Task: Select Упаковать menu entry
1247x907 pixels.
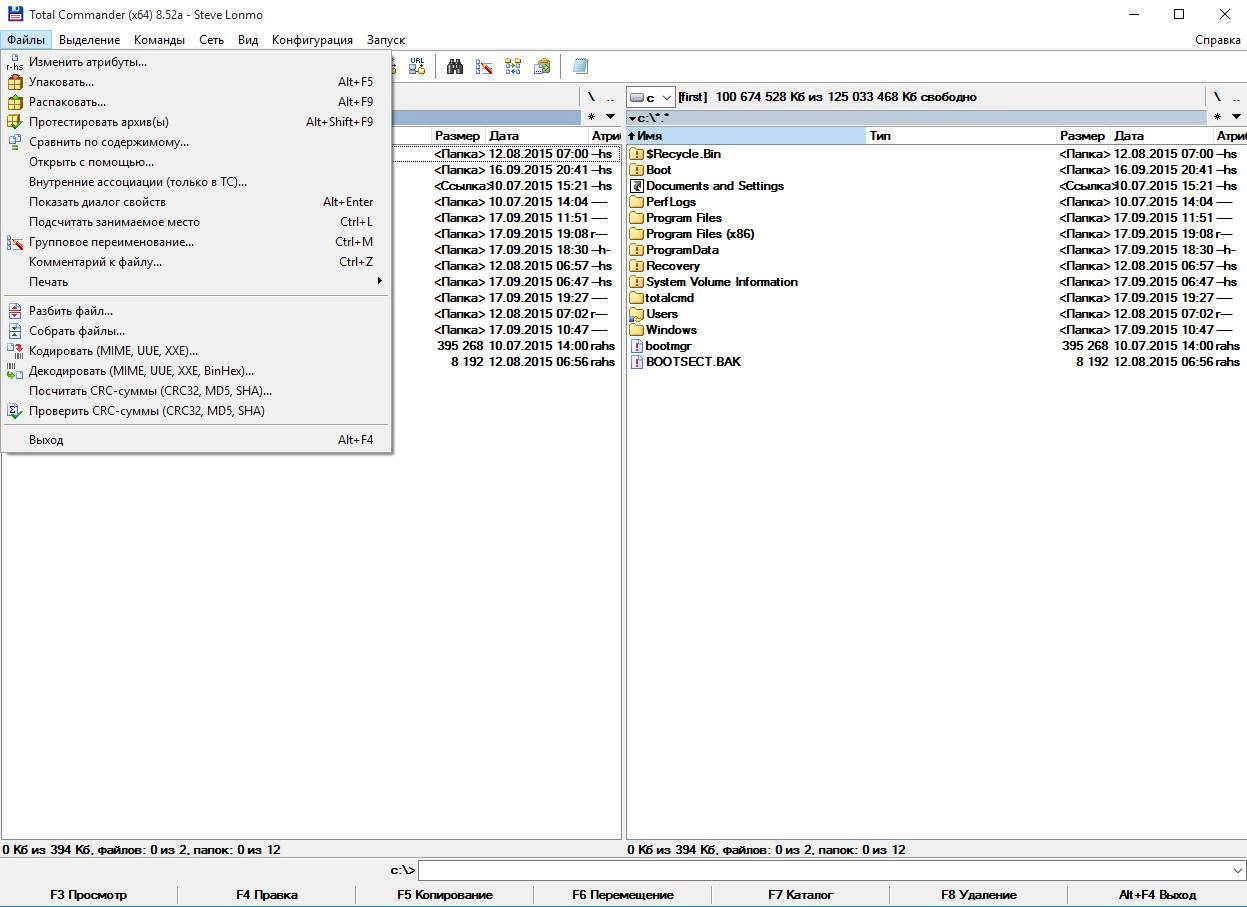Action: tap(196, 82)
